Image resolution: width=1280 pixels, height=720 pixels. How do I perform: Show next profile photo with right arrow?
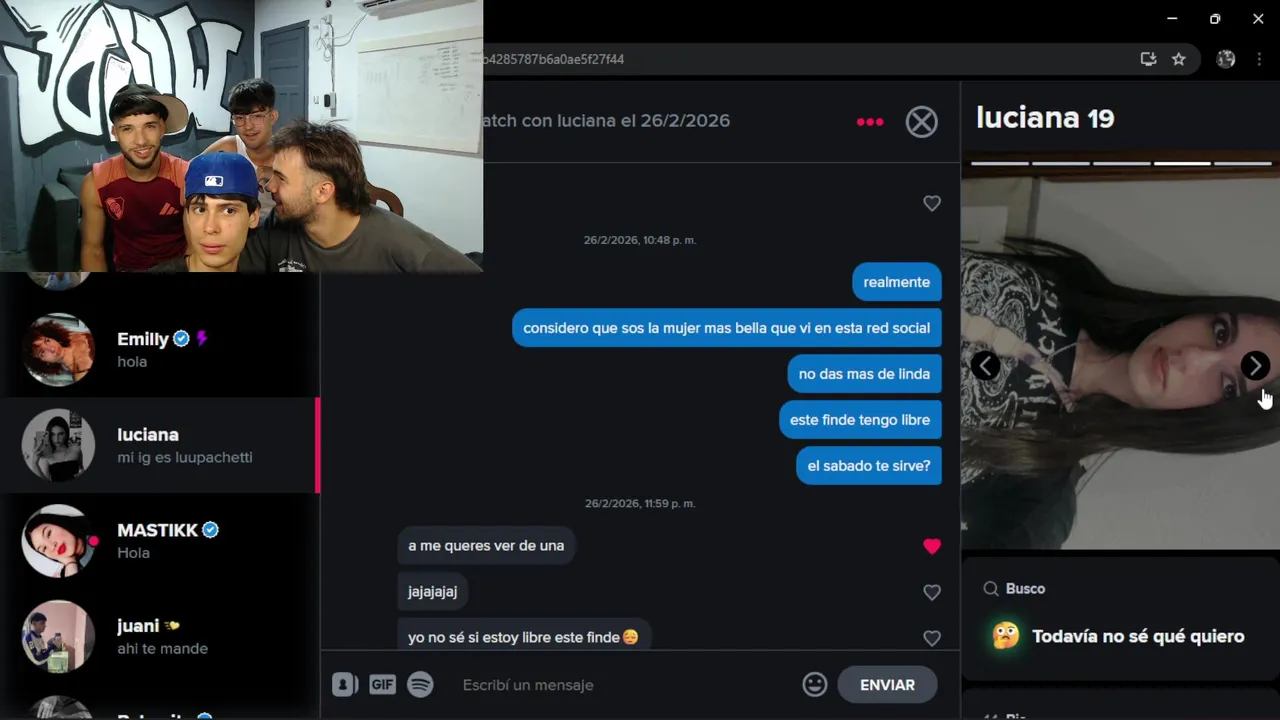[x=1255, y=366]
